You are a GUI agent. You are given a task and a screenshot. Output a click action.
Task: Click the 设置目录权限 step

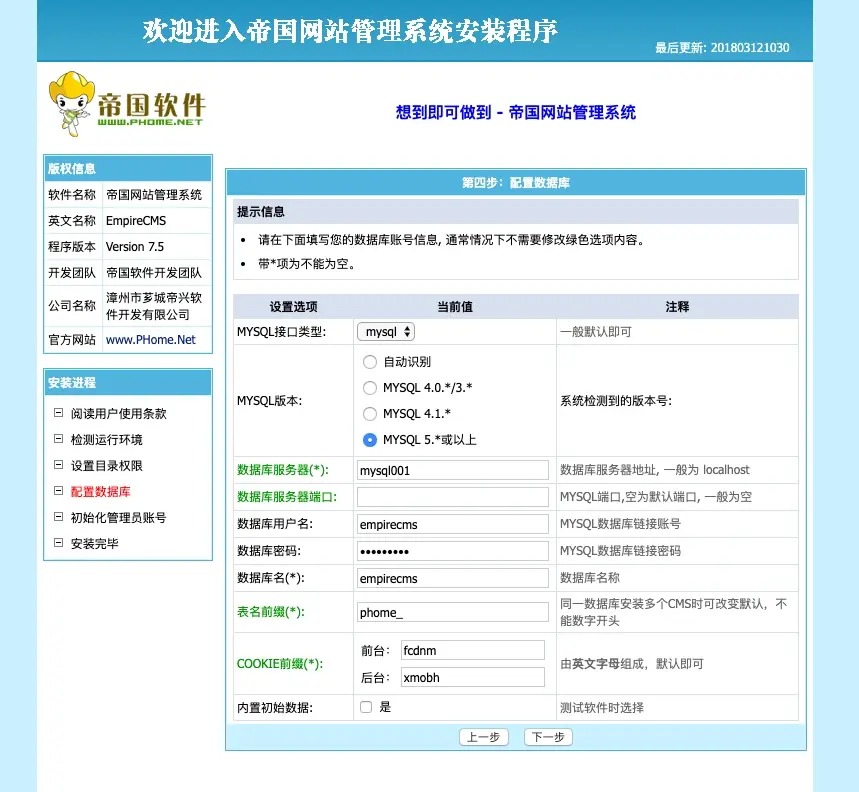(x=106, y=466)
